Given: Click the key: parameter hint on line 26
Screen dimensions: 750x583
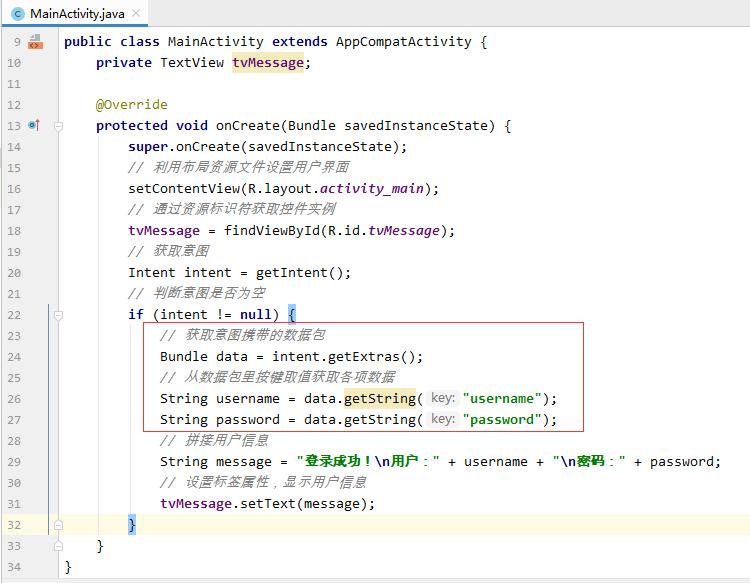Looking at the screenshot, I should click(443, 398).
